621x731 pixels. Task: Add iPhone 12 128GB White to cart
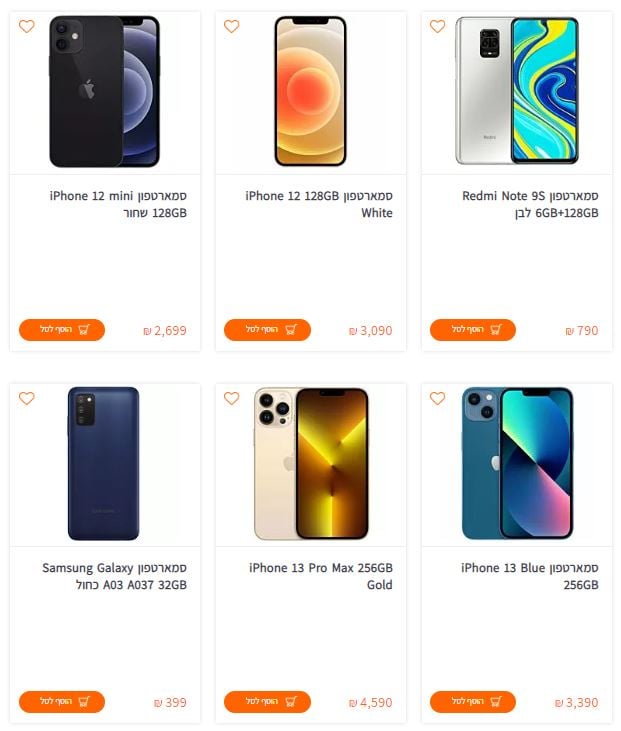[x=268, y=330]
